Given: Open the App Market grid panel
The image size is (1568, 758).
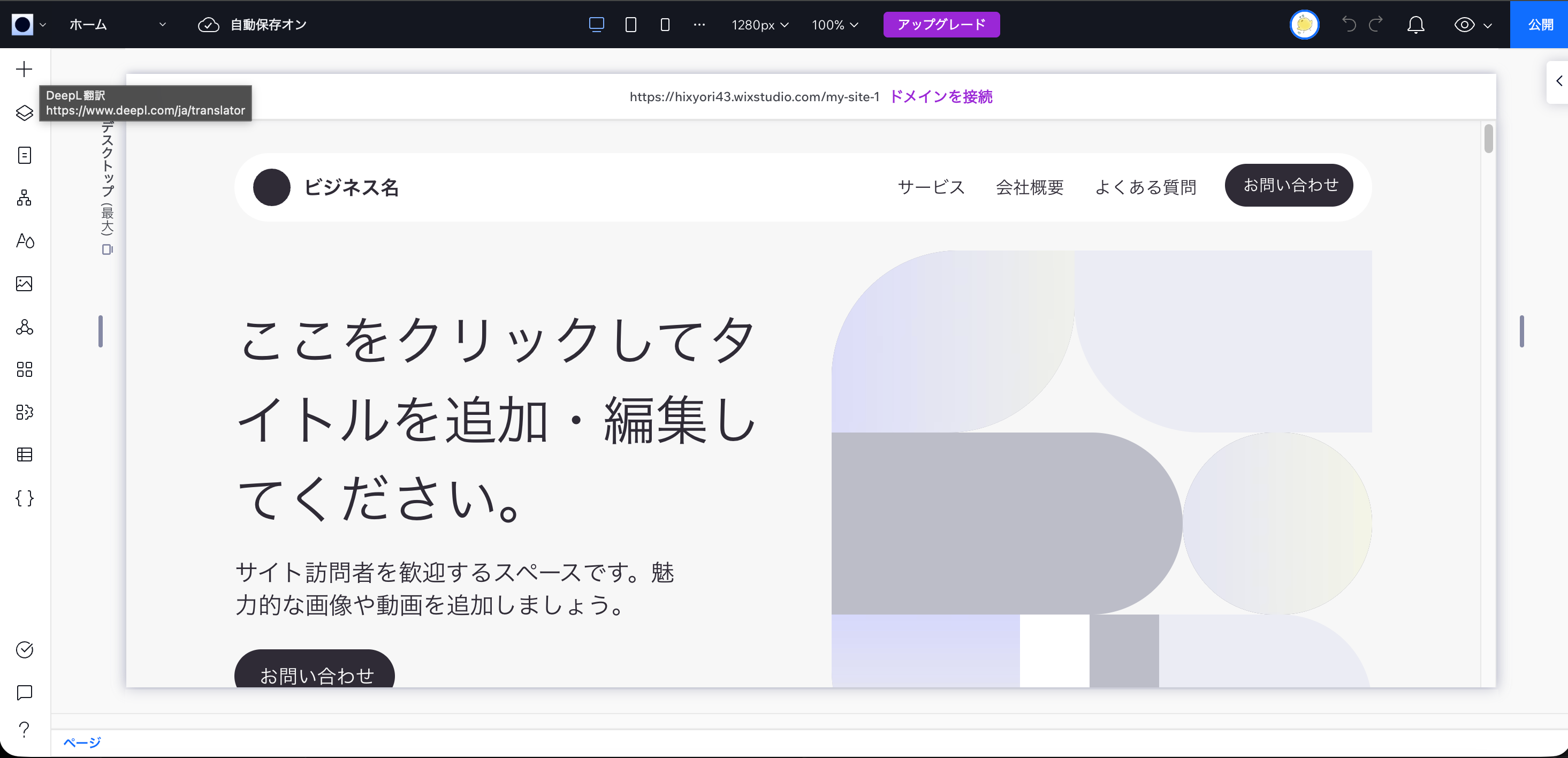Looking at the screenshot, I should pyautogui.click(x=24, y=369).
